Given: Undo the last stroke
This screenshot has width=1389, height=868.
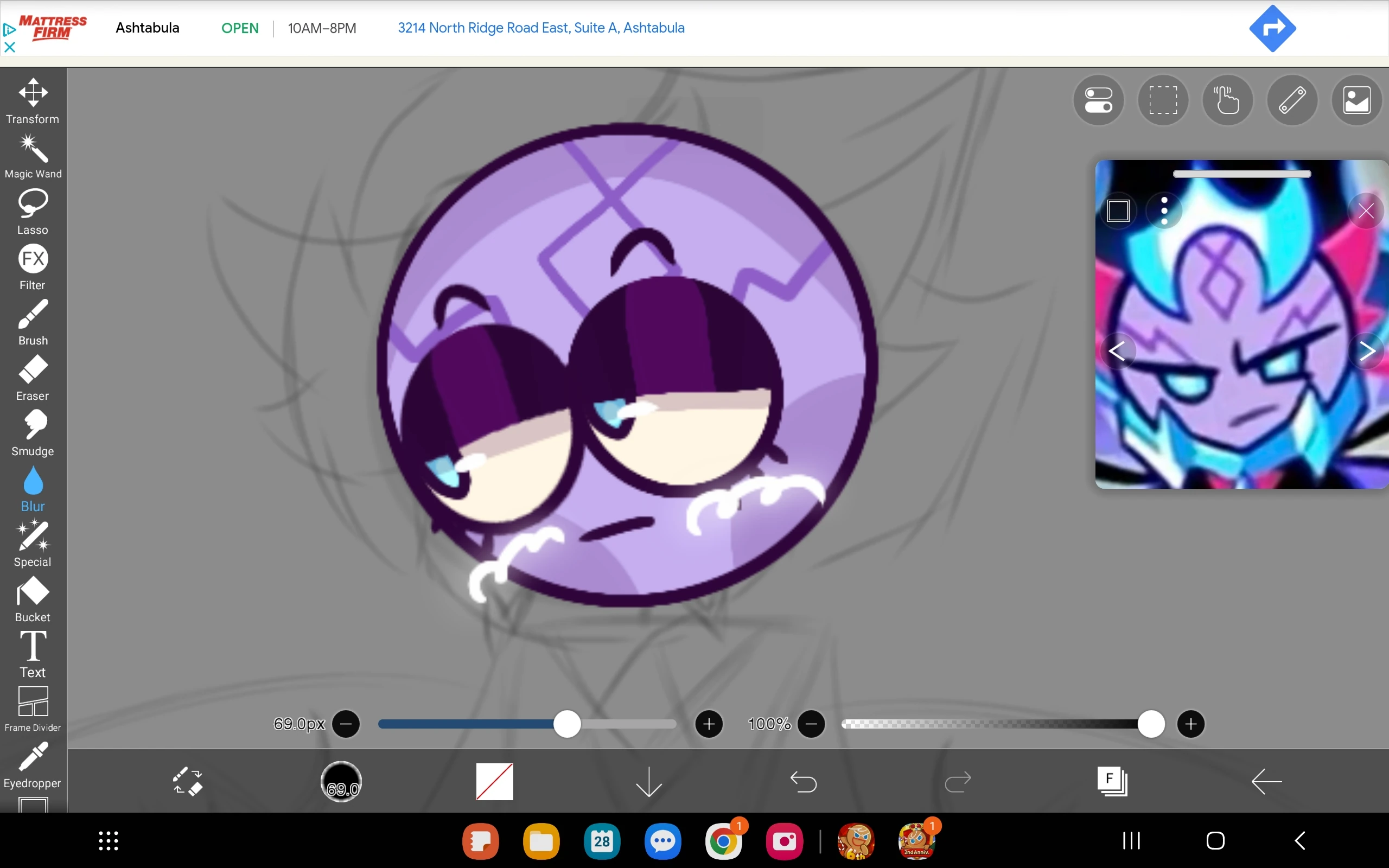Looking at the screenshot, I should tap(803, 781).
